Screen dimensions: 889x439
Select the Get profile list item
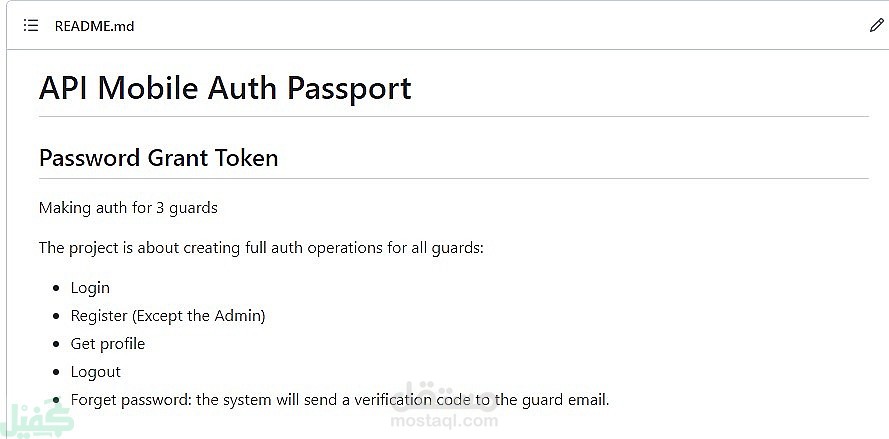coord(108,344)
